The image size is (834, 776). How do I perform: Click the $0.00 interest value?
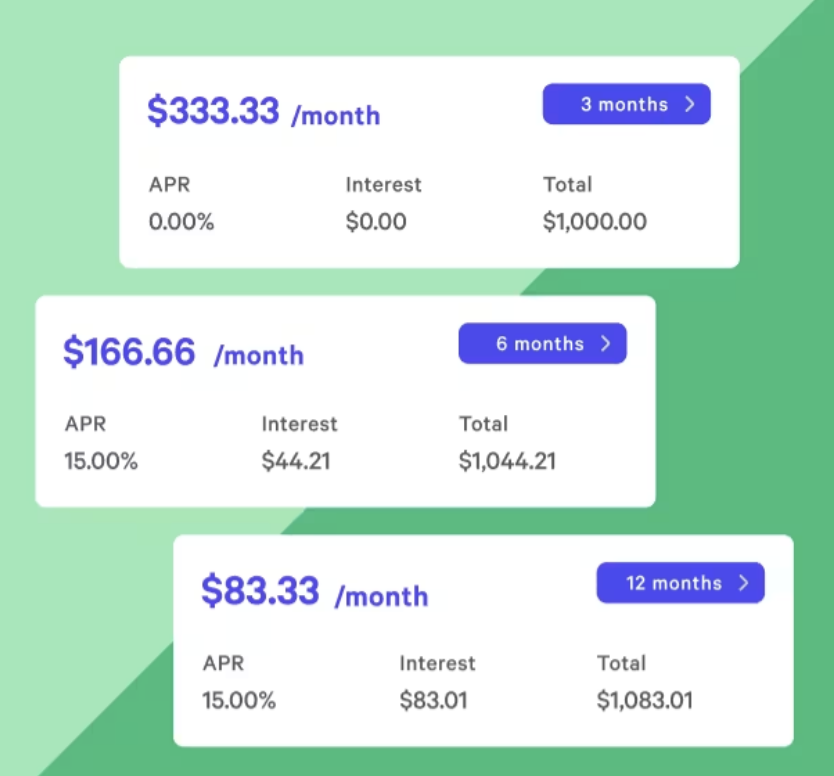(376, 222)
